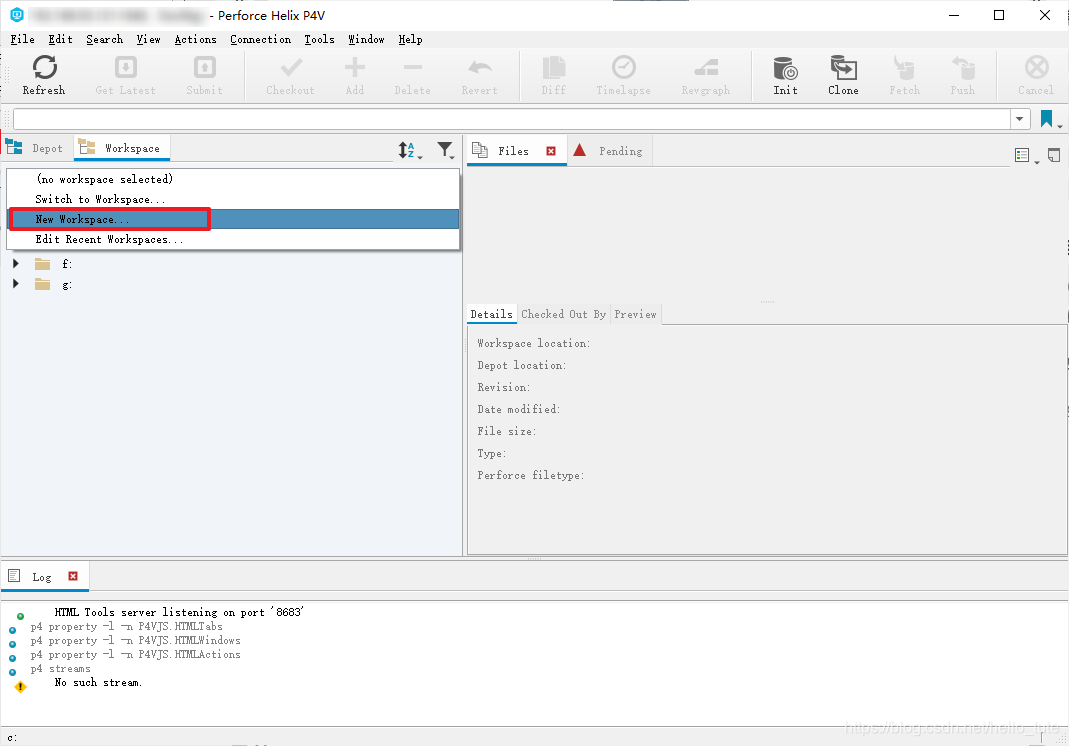Open the Actions menu
The height and width of the screenshot is (746, 1069).
pyautogui.click(x=195, y=40)
